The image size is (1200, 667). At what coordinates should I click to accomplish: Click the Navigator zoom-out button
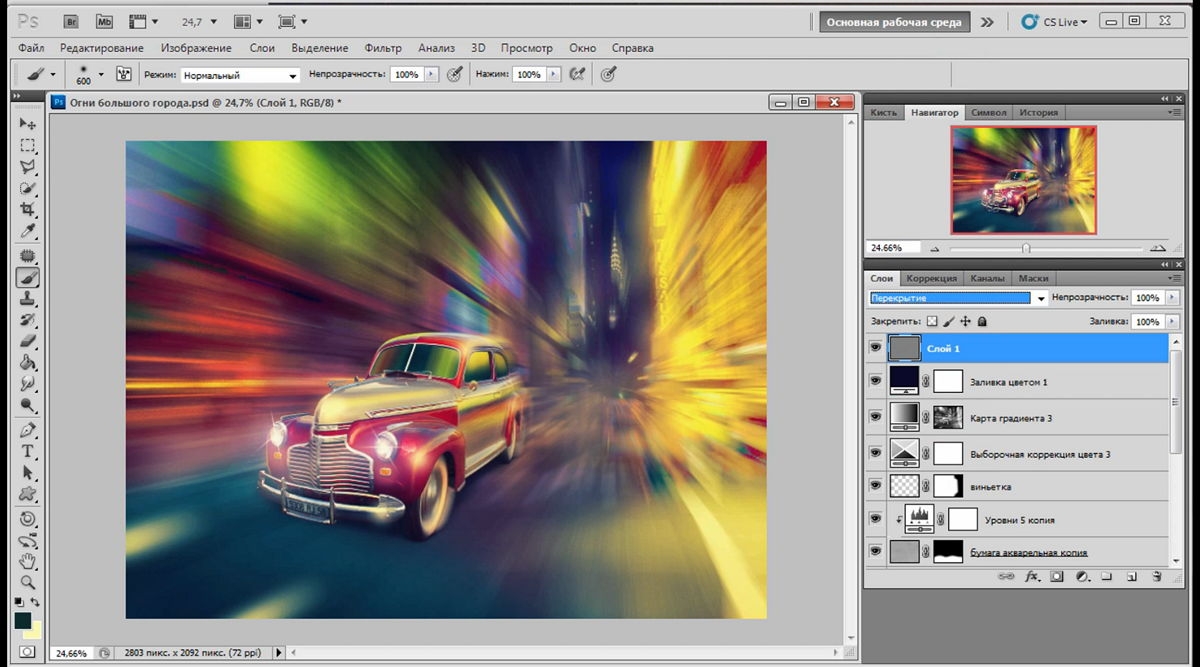[x=934, y=248]
